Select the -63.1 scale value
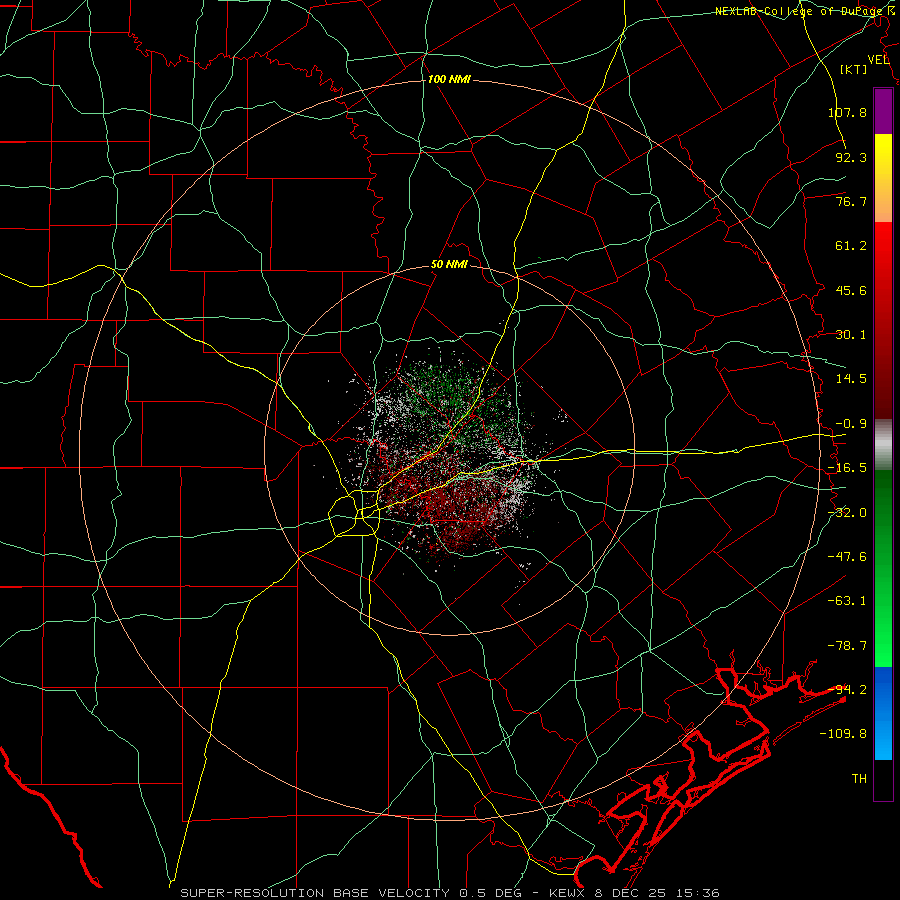Image resolution: width=900 pixels, height=900 pixels. click(x=847, y=601)
